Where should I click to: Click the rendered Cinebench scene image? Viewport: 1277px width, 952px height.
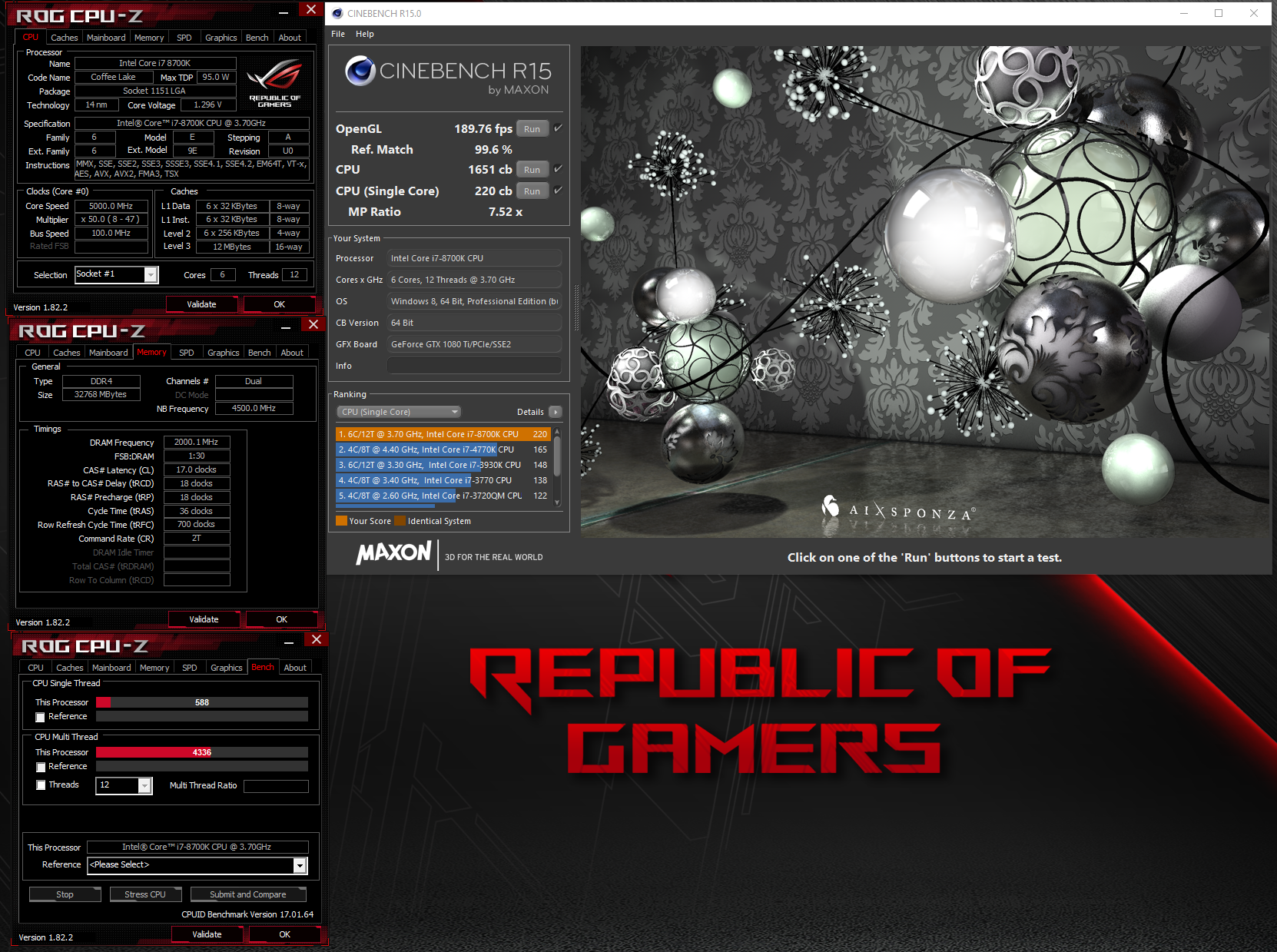pyautogui.click(x=925, y=292)
